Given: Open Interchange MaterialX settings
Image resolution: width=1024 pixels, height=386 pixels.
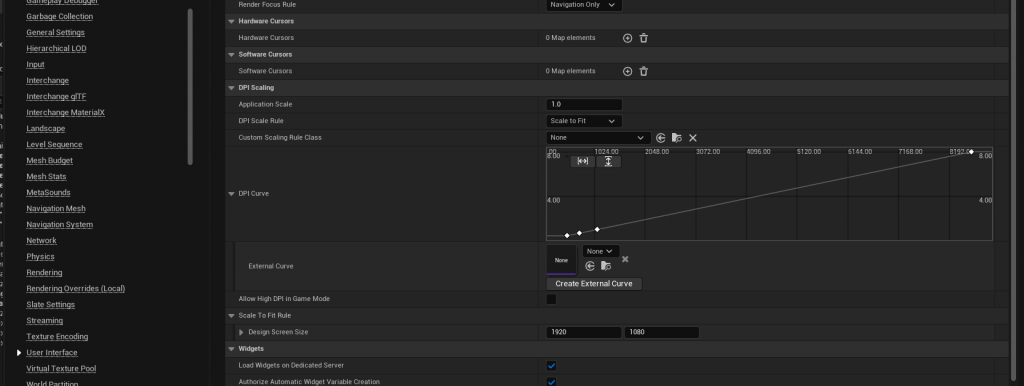Looking at the screenshot, I should pos(65,112).
